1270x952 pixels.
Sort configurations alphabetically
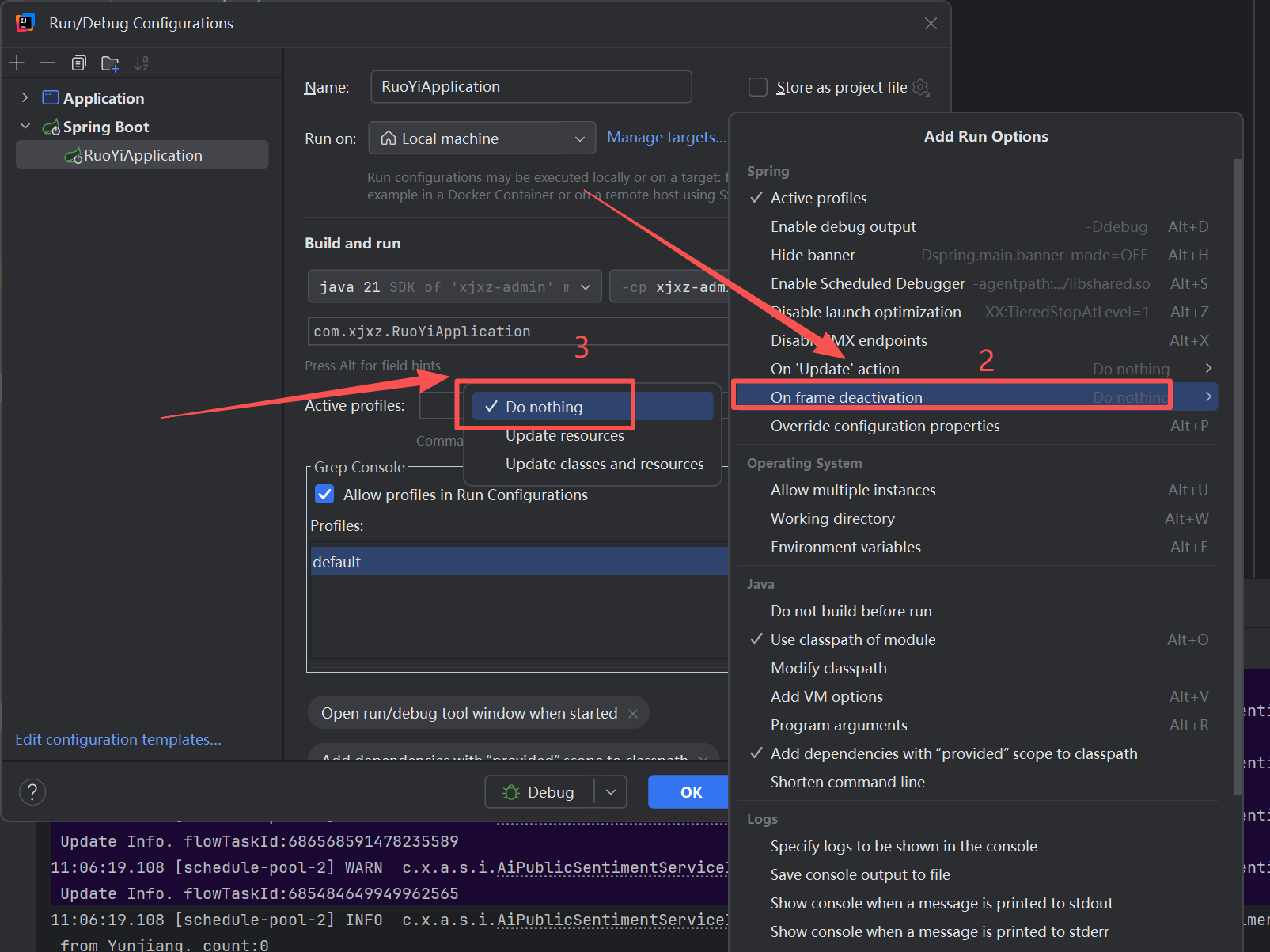(141, 63)
